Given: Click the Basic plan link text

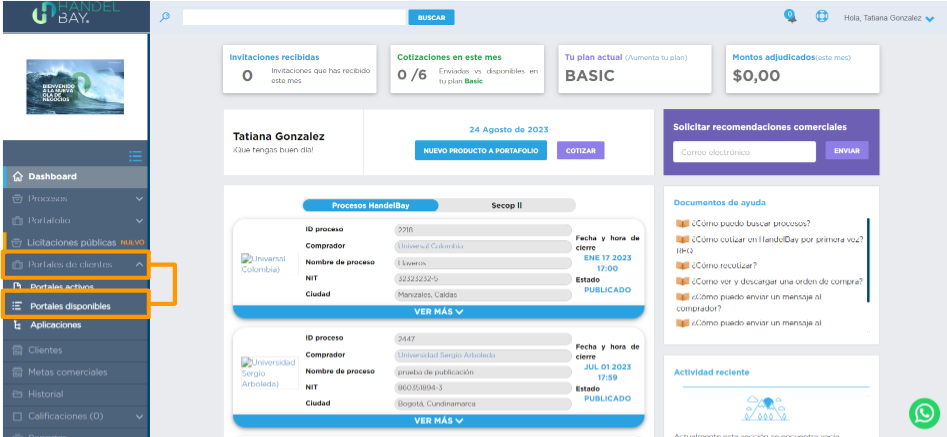Looking at the screenshot, I should point(474,81).
